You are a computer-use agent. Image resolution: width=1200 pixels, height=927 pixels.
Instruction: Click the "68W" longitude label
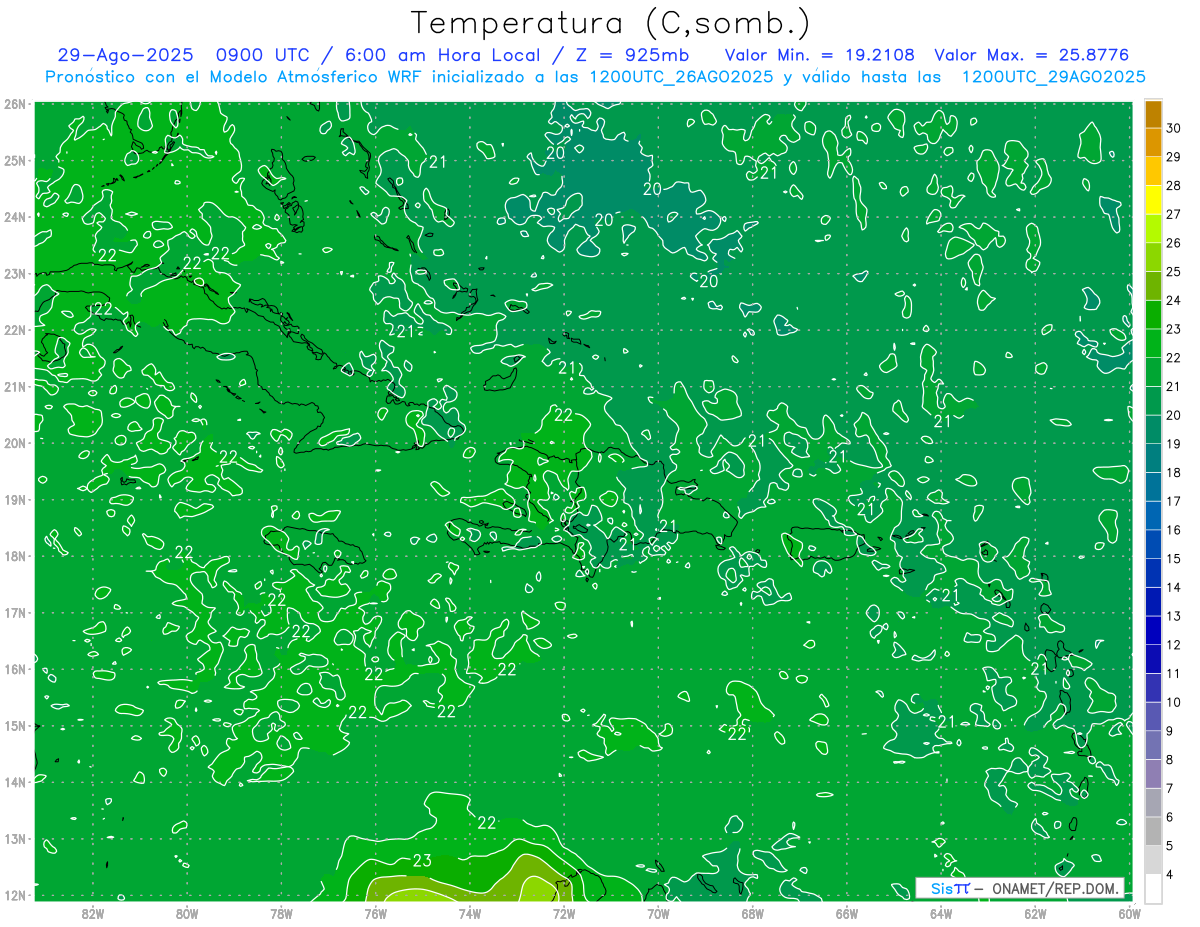coord(753,913)
